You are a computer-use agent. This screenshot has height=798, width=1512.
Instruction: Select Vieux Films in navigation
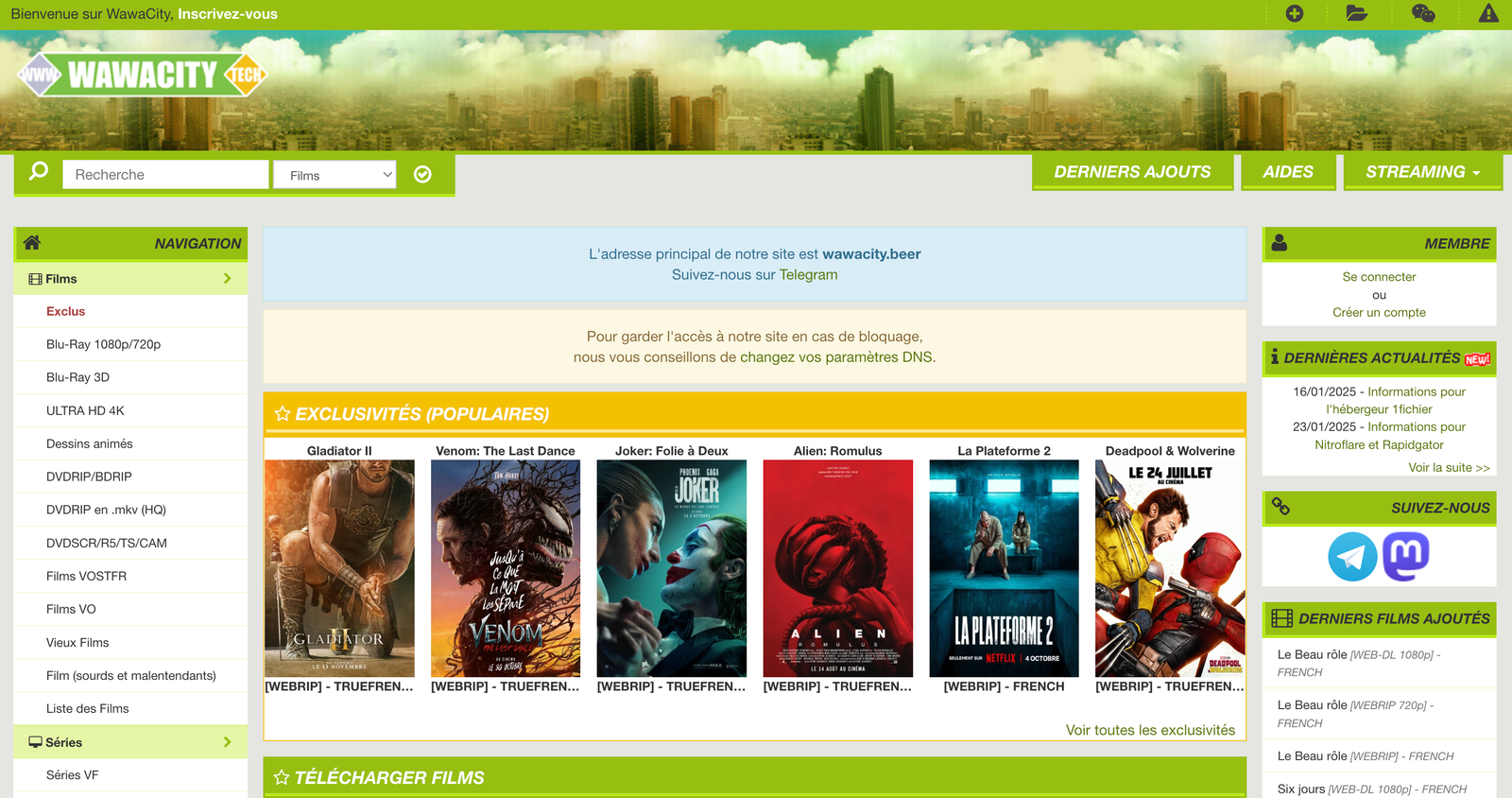point(77,642)
